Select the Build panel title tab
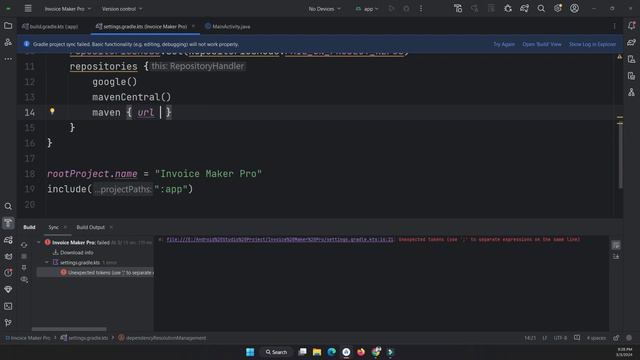Screen dimensions: 640x360 [x=29, y=227]
